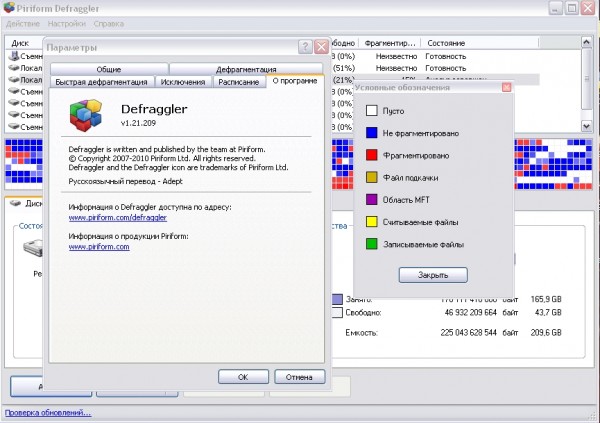Click the Русскоязычный перевод - Adept text

pos(126,181)
